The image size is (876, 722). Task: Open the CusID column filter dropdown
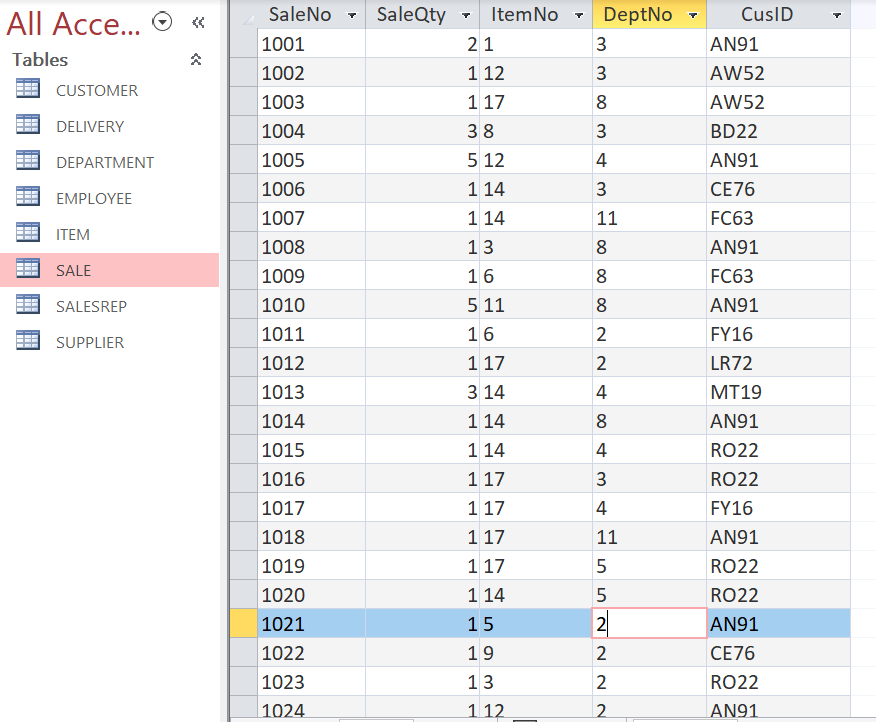tap(838, 15)
